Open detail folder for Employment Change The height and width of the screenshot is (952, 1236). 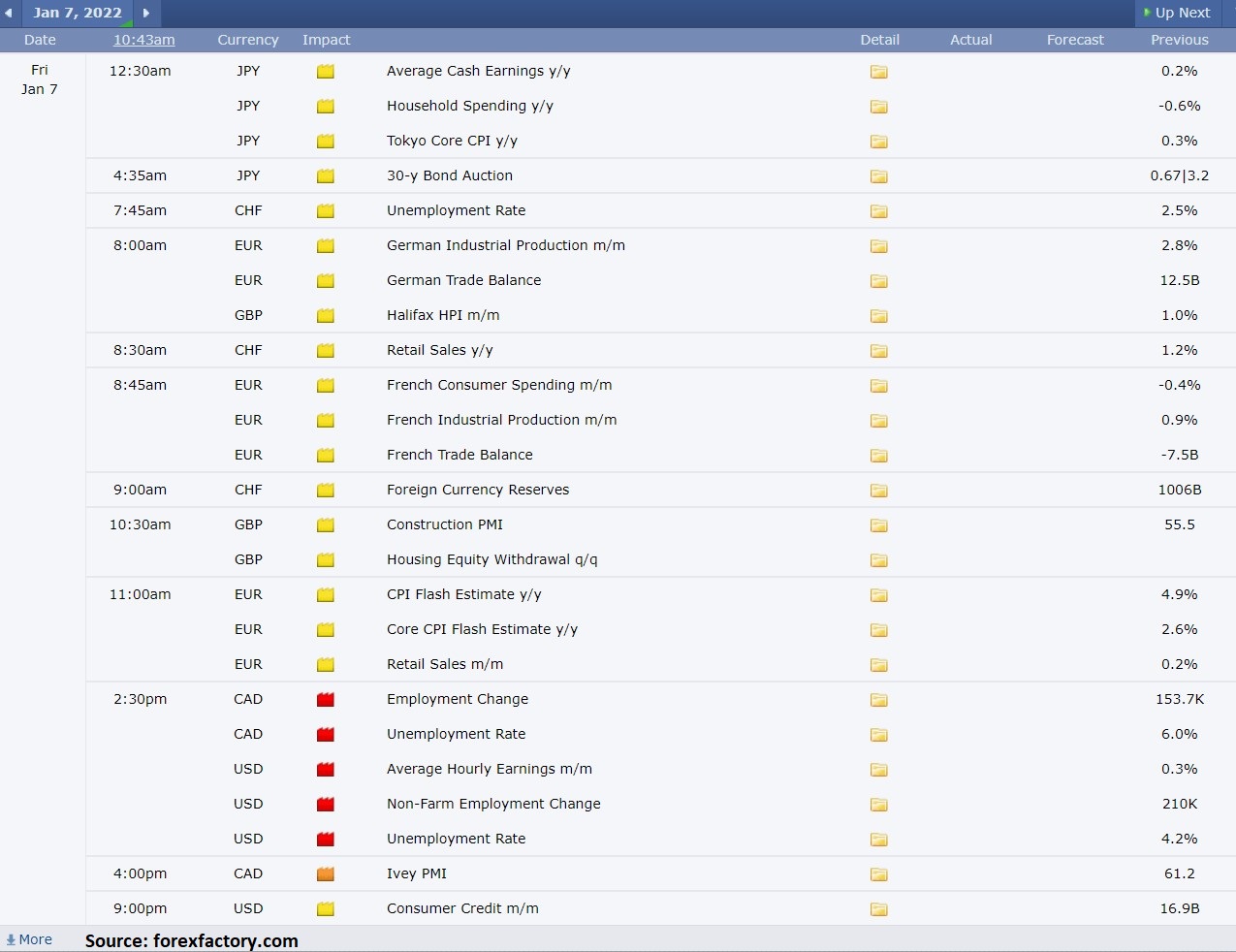(x=879, y=700)
